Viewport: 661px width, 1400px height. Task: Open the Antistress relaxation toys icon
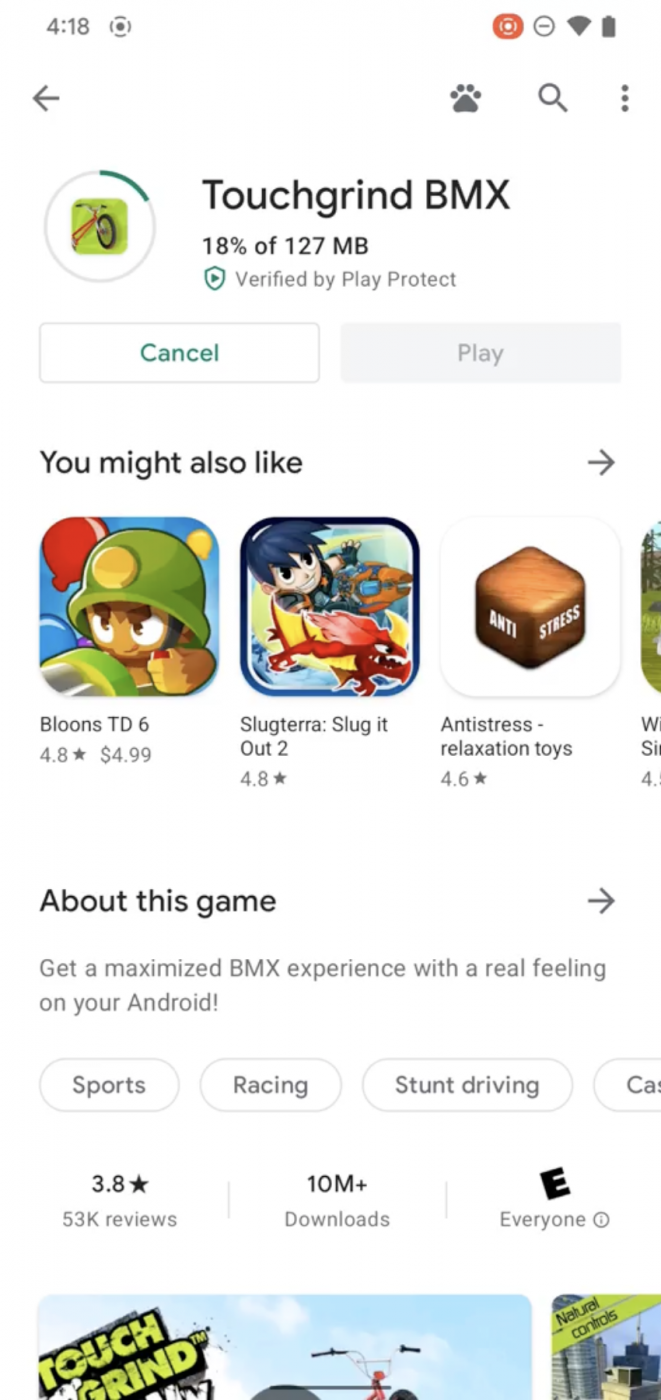[530, 606]
